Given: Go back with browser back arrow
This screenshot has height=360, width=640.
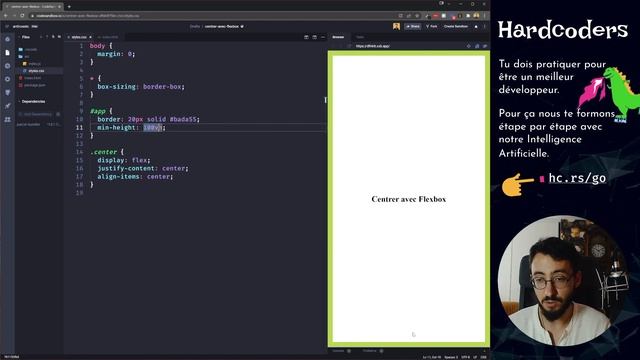Looking at the screenshot, I should coord(6,16).
